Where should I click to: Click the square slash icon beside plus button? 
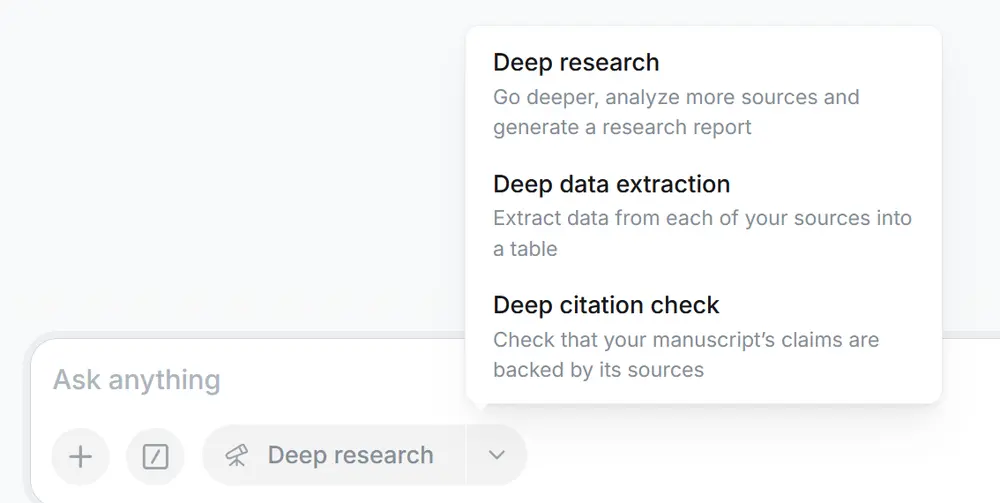click(x=155, y=456)
